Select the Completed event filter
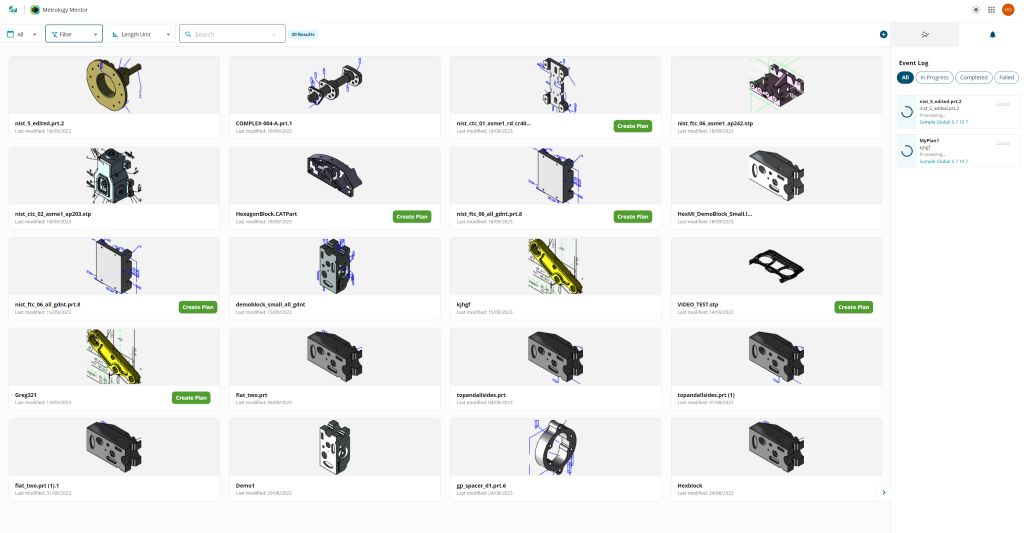Image resolution: width=1024 pixels, height=533 pixels. click(x=973, y=77)
